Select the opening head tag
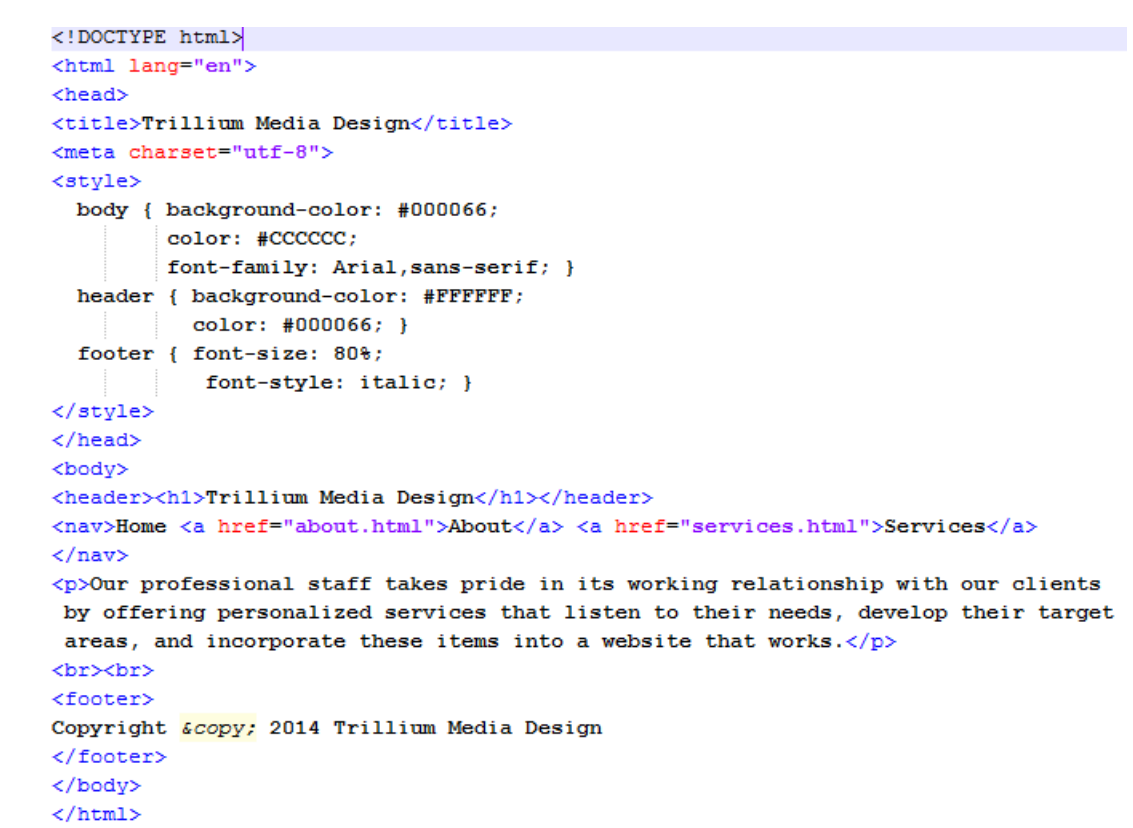 pyautogui.click(x=90, y=95)
